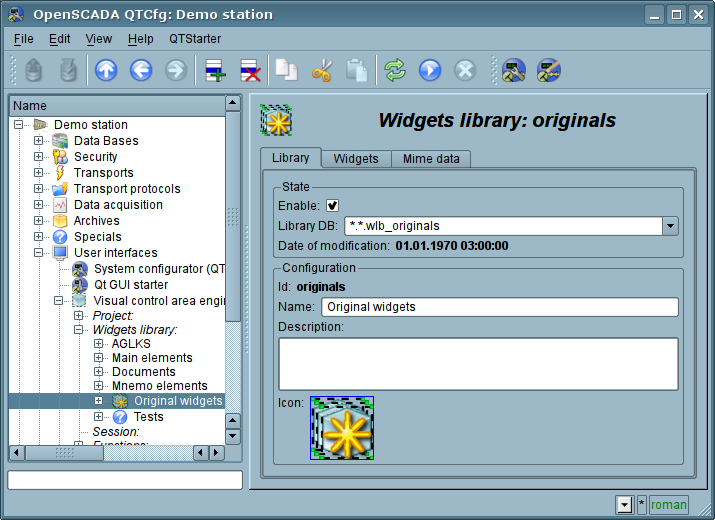Image resolution: width=715 pixels, height=520 pixels.
Task: Click the Name input field
Action: point(498,307)
